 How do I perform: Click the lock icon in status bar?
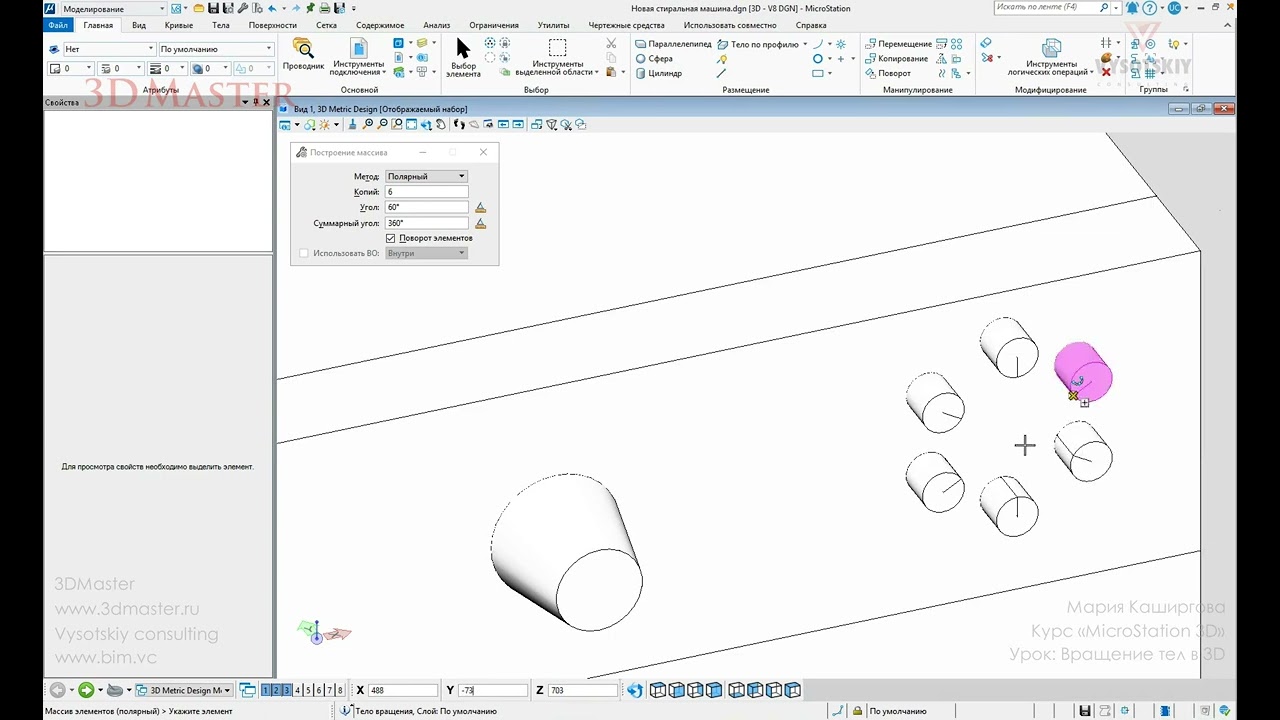click(x=858, y=711)
